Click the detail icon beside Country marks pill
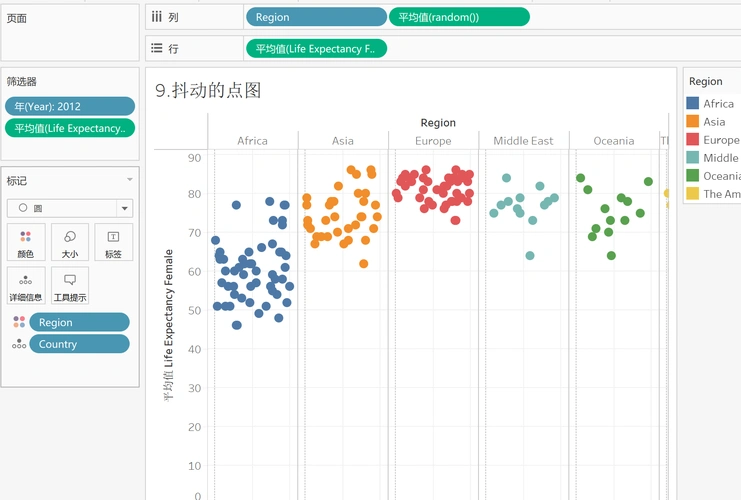This screenshot has height=500, width=741. click(19, 344)
